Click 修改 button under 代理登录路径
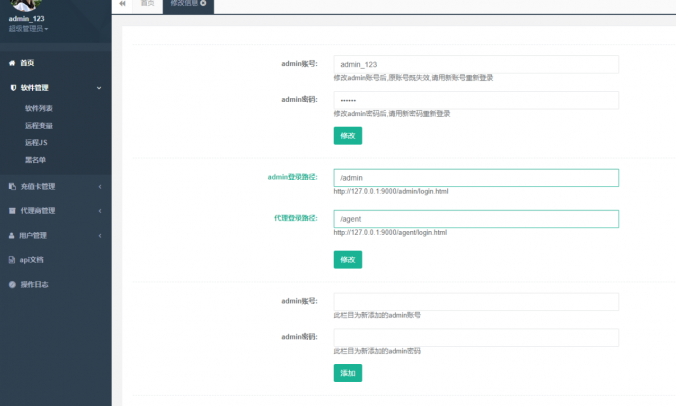Image resolution: width=676 pixels, height=406 pixels. click(x=348, y=259)
